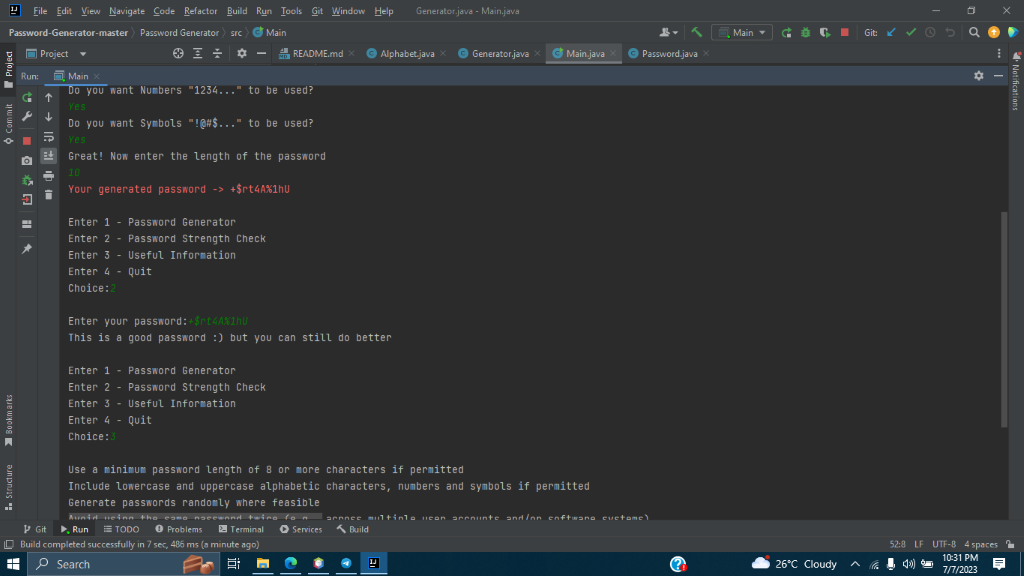Open Problems tool window
Image resolution: width=1024 pixels, height=576 pixels.
(x=178, y=529)
